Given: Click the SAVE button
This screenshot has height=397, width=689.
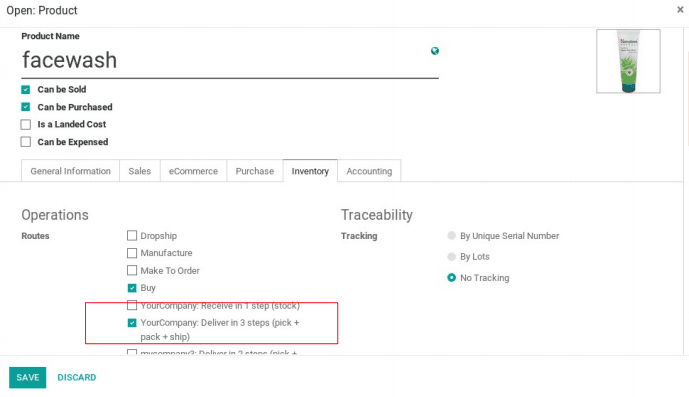Looking at the screenshot, I should click(28, 378).
